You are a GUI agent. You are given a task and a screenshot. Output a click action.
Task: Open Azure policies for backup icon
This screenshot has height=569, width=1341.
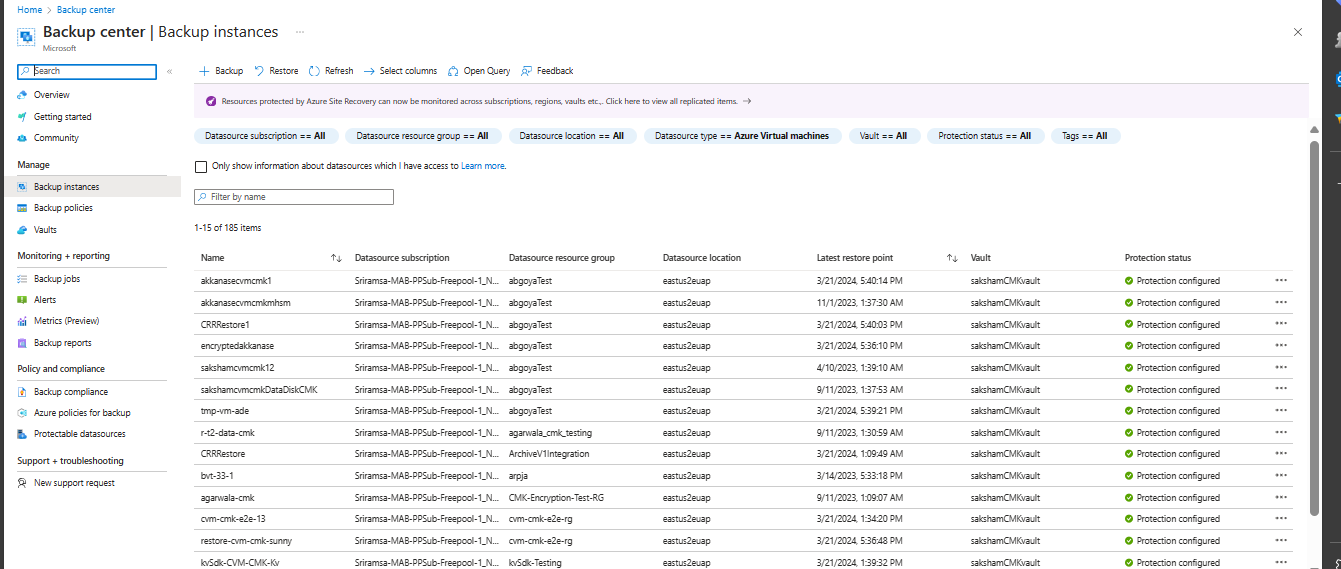pos(22,413)
